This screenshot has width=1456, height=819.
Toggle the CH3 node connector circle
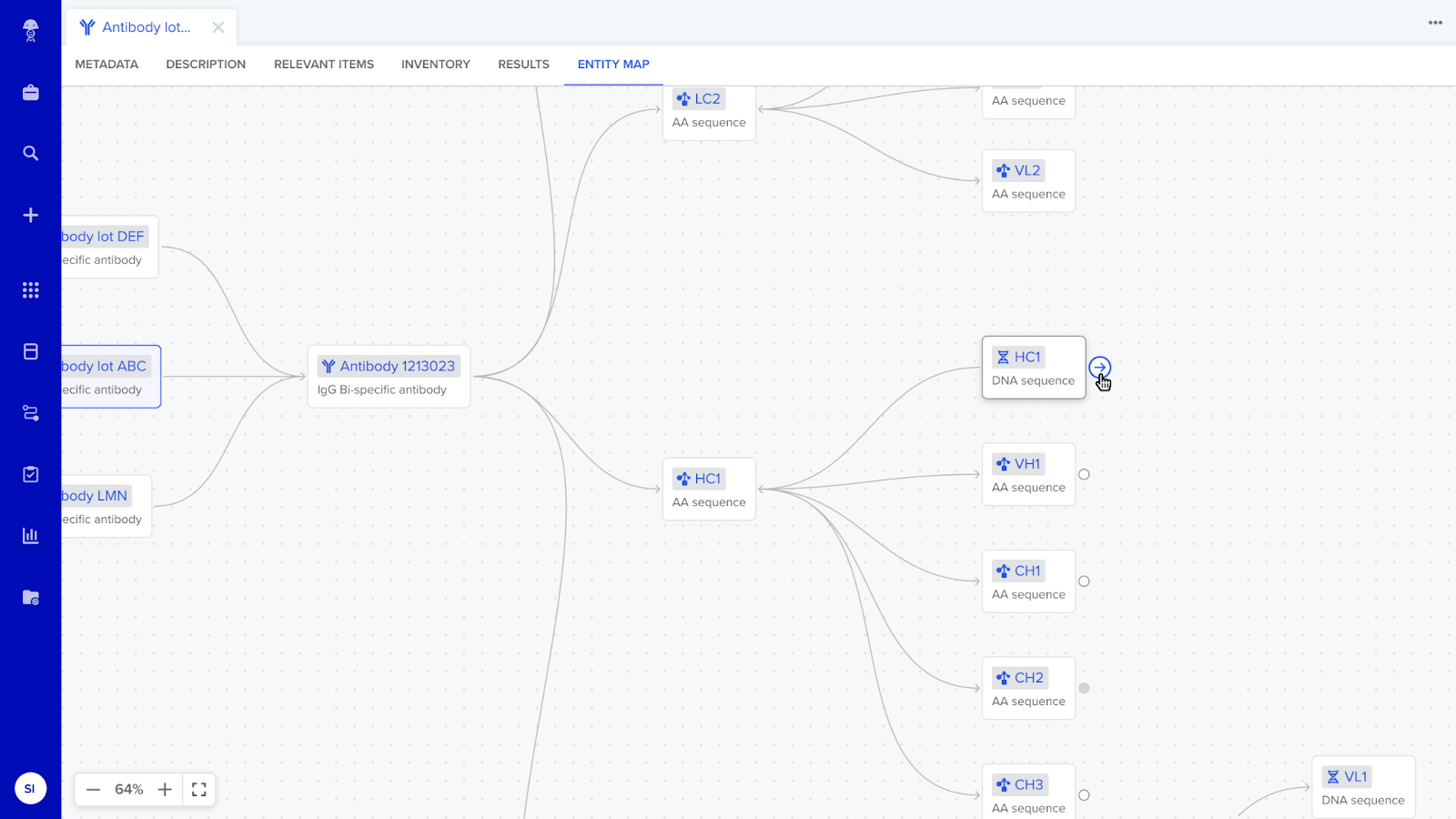tap(1084, 795)
